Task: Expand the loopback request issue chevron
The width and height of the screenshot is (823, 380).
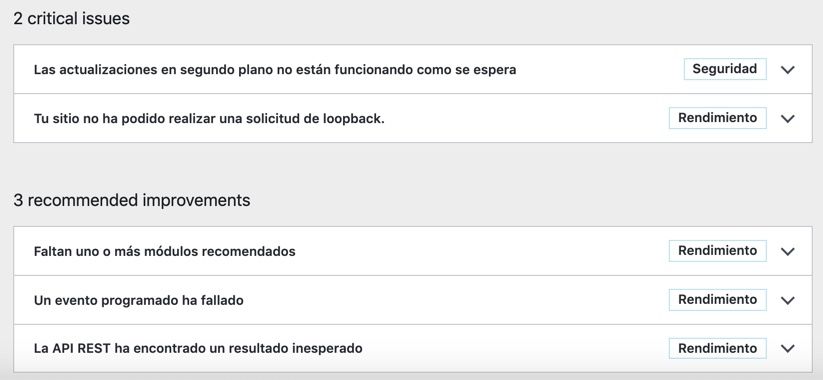Action: [x=787, y=119]
